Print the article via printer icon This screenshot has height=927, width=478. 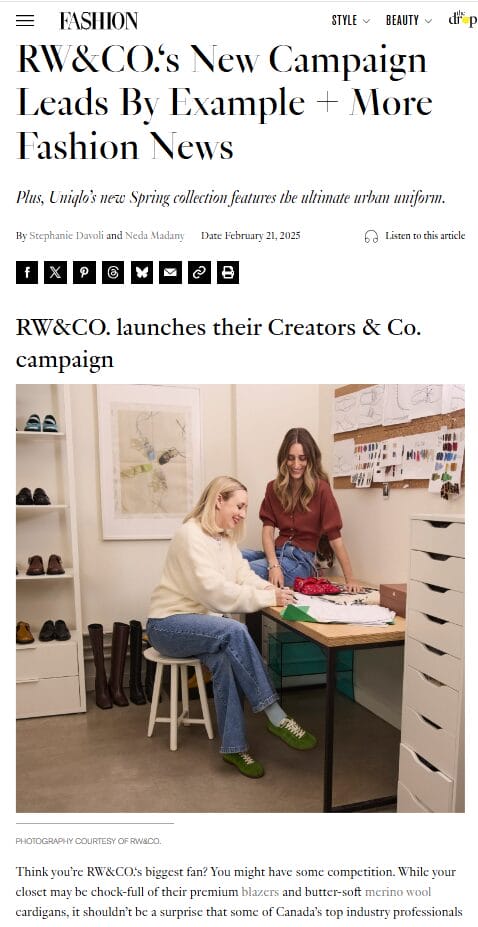[228, 273]
